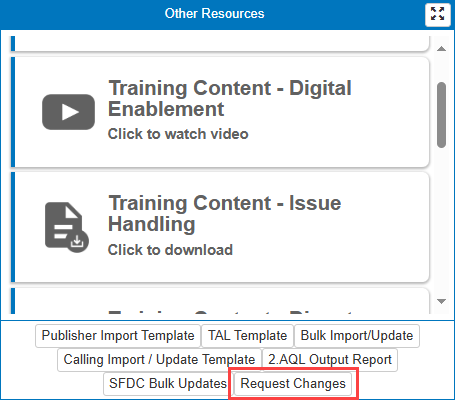Image resolution: width=456 pixels, height=400 pixels.
Task: Open Publisher Import Template
Action: pyautogui.click(x=118, y=336)
